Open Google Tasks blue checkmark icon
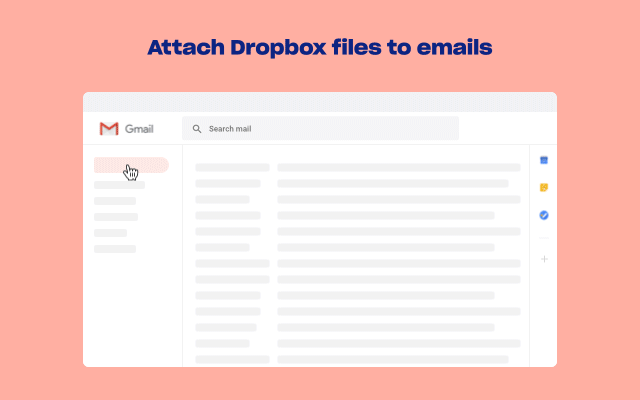This screenshot has width=640, height=400. 544,215
